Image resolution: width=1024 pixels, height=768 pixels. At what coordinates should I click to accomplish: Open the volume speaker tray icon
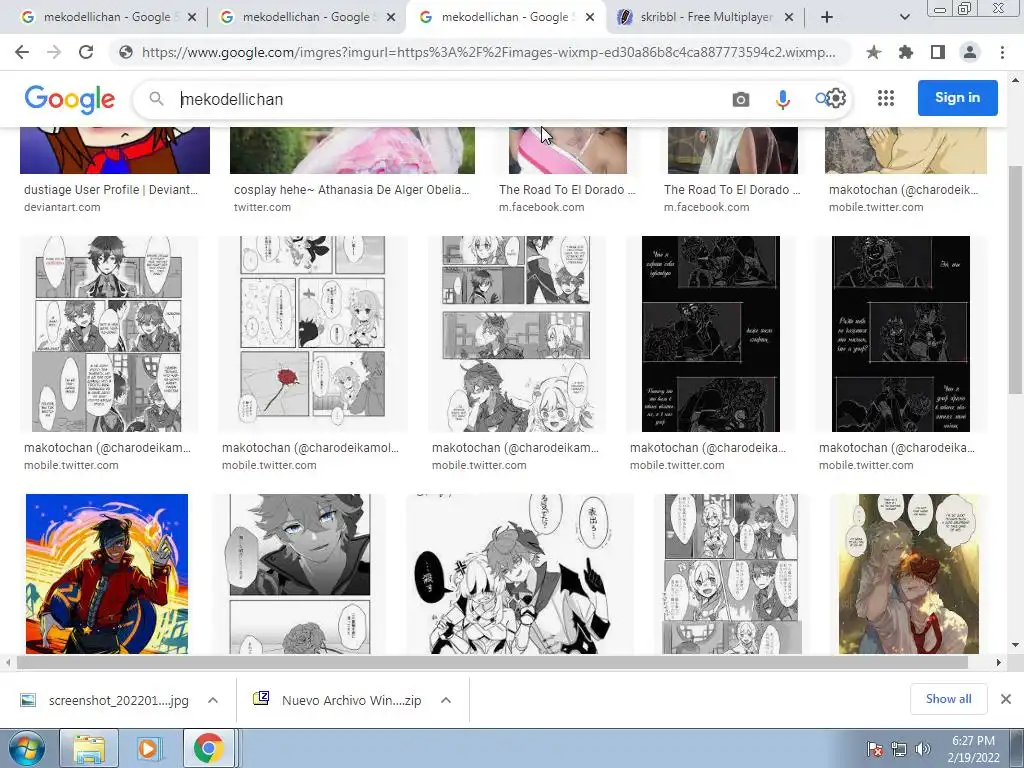tap(922, 749)
